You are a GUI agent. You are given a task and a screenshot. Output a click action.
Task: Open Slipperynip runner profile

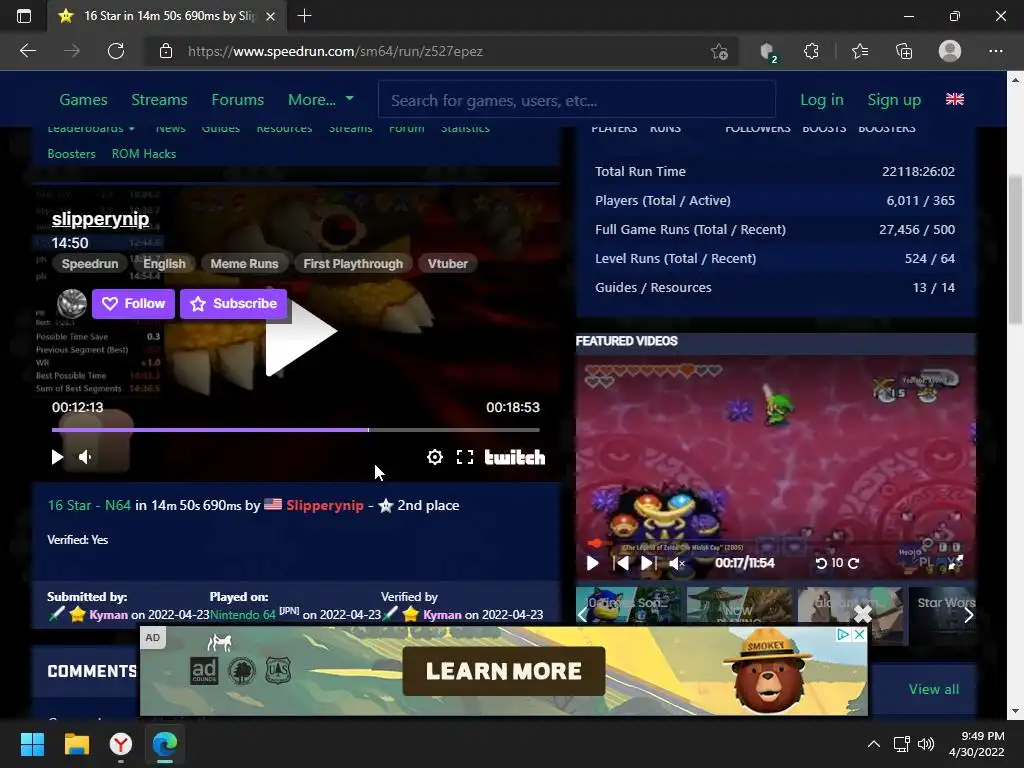[325, 505]
